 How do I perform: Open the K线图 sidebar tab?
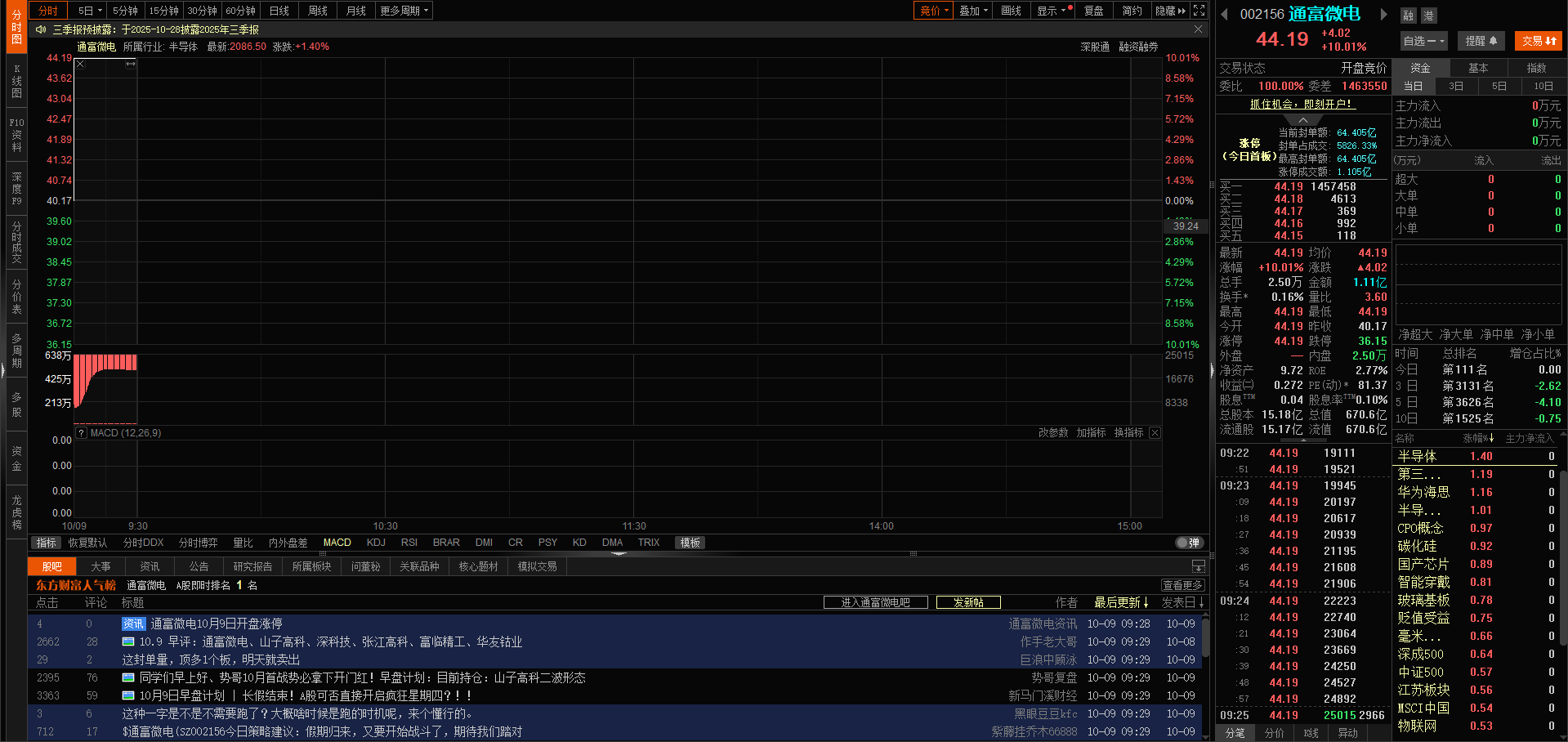tap(16, 81)
